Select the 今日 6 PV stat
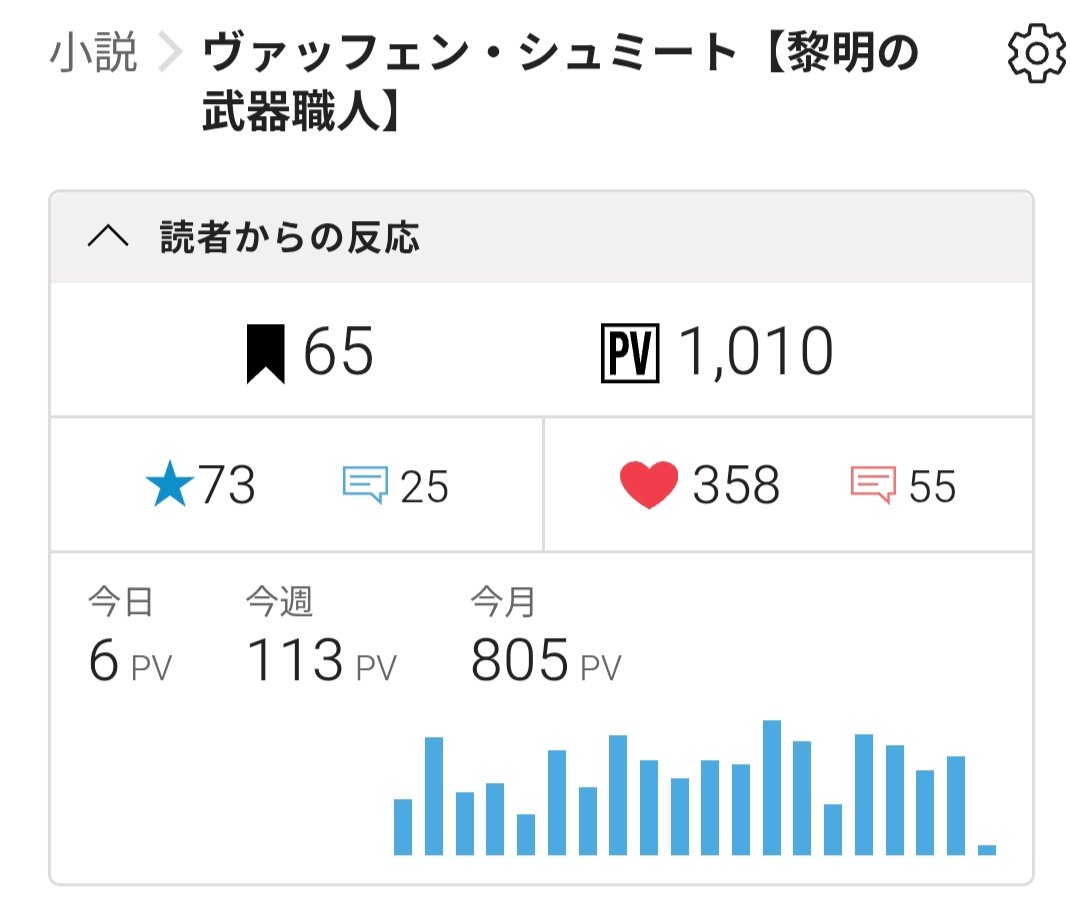Image resolution: width=1070 pixels, height=898 pixels. click(x=130, y=635)
